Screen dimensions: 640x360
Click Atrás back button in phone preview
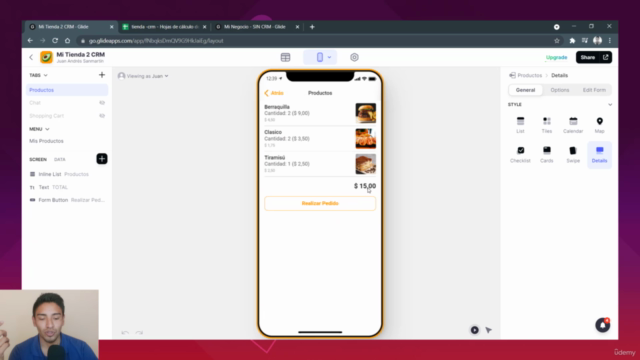[x=274, y=93]
